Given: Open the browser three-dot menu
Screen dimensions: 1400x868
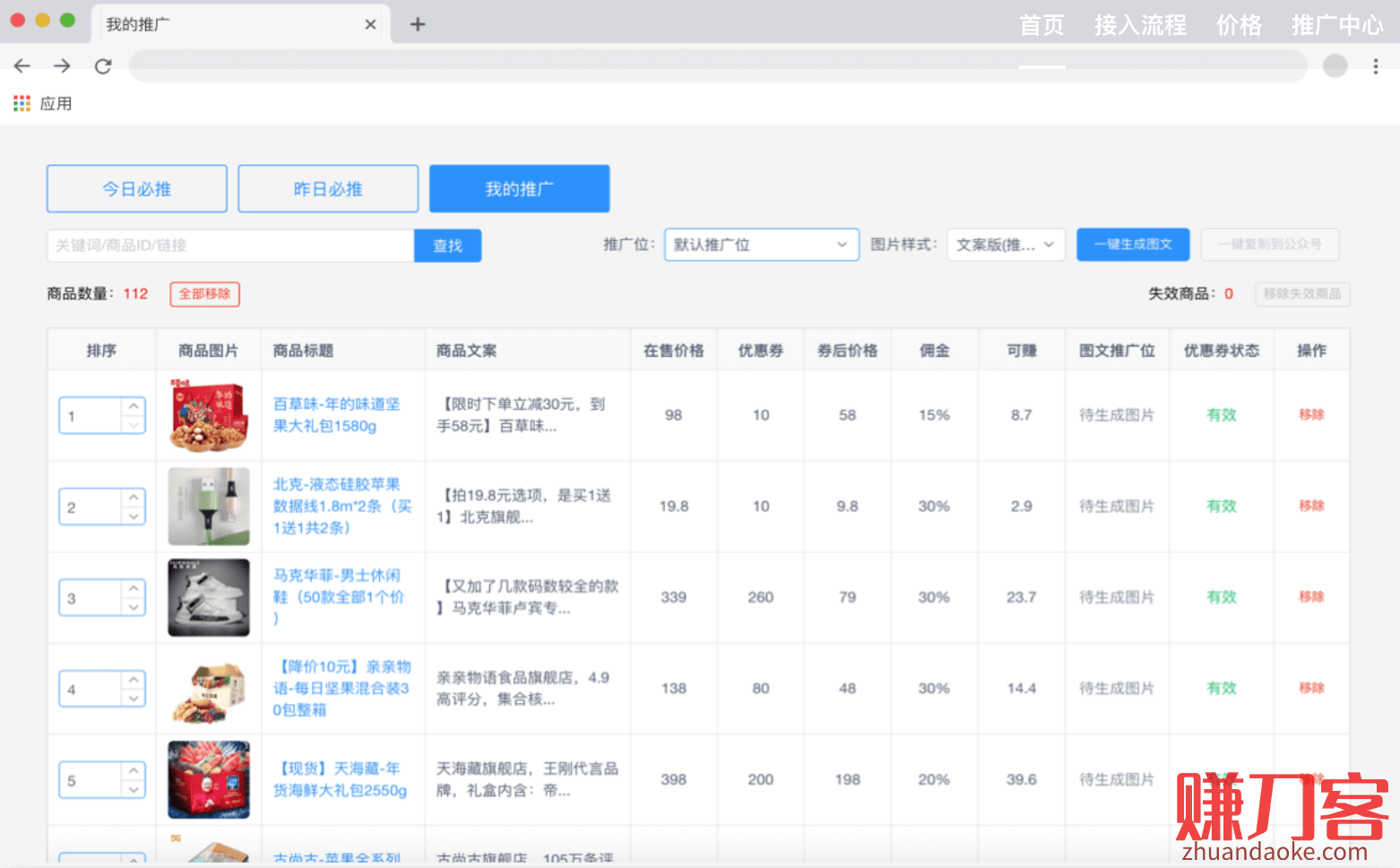Looking at the screenshot, I should click(x=1375, y=66).
